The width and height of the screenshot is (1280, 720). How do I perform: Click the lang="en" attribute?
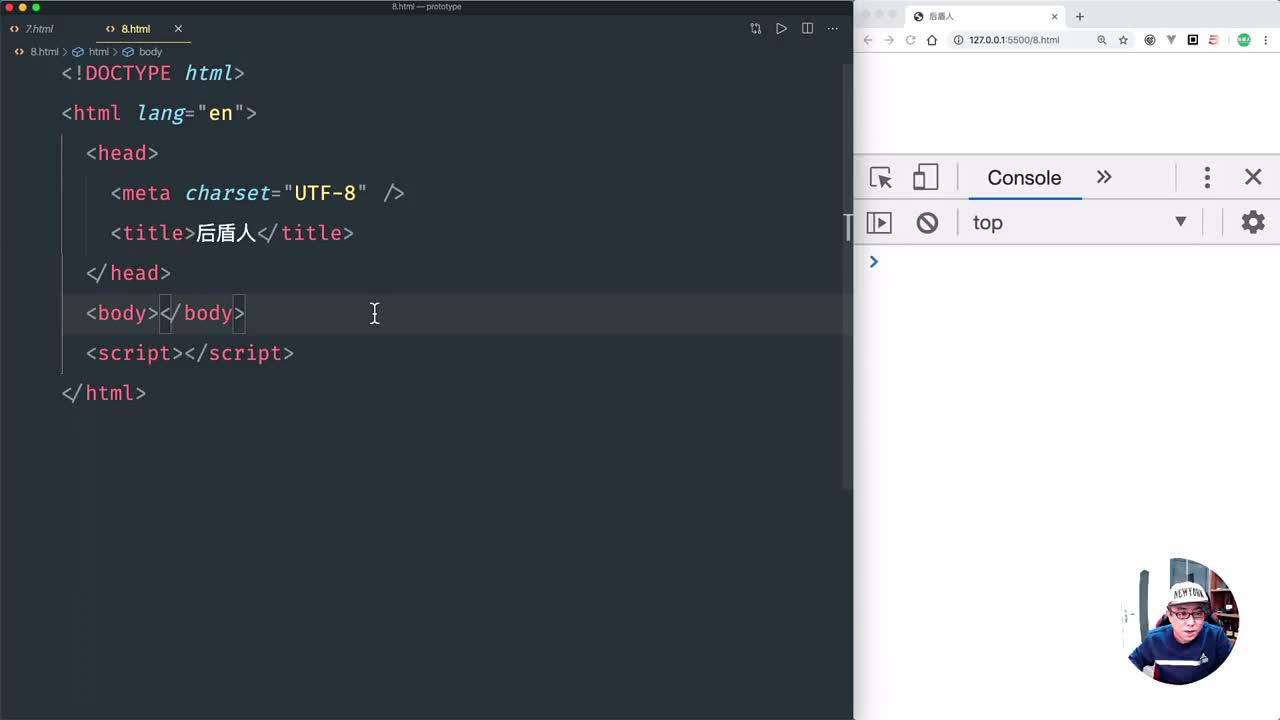click(190, 113)
